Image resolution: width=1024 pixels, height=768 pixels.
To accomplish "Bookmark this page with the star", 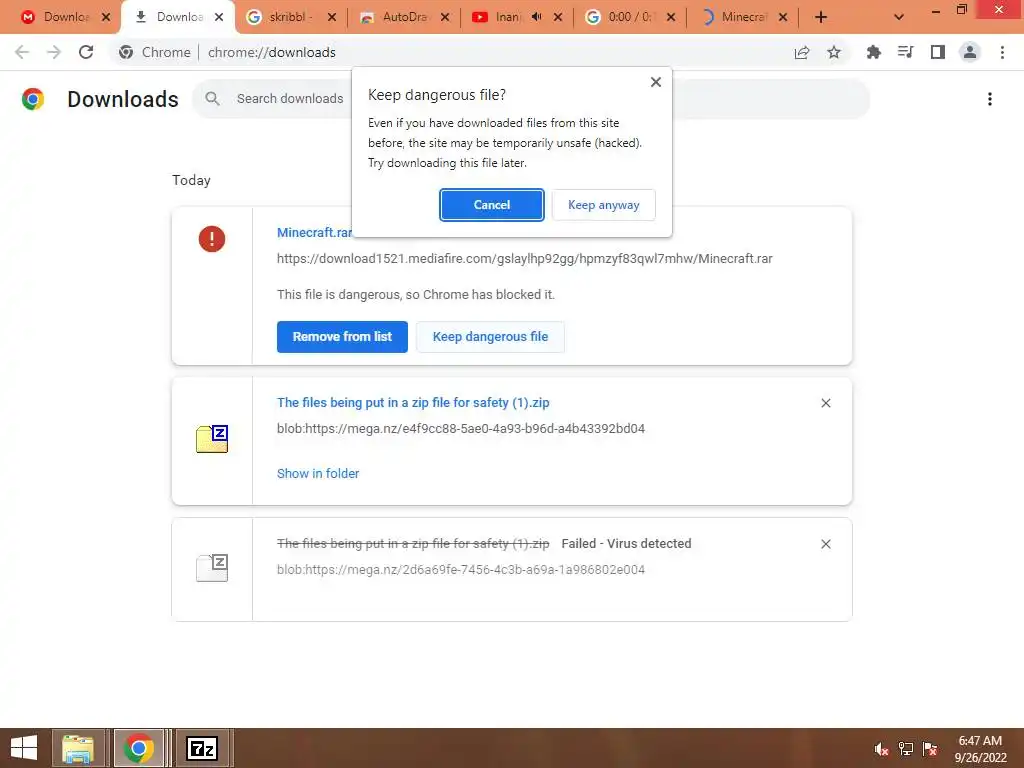I will click(834, 52).
